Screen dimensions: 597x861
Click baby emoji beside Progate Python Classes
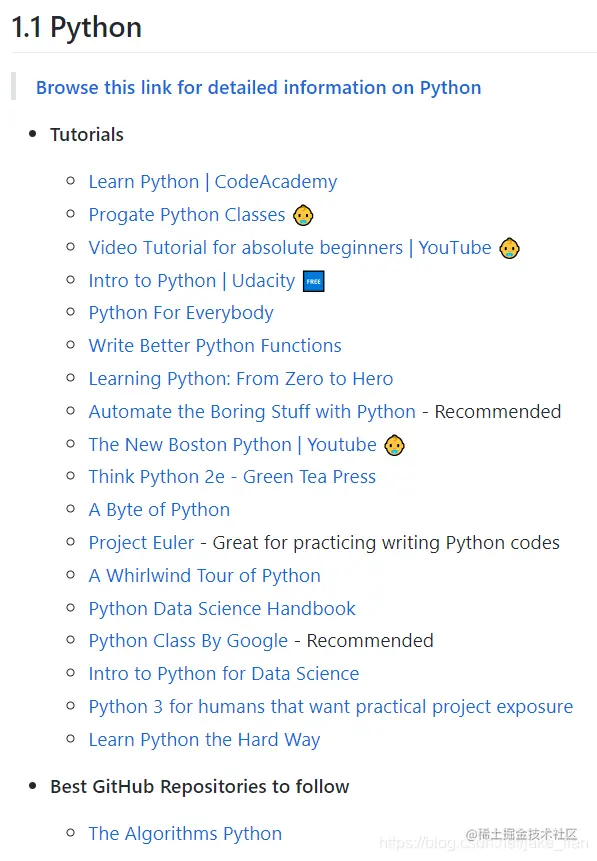click(303, 215)
